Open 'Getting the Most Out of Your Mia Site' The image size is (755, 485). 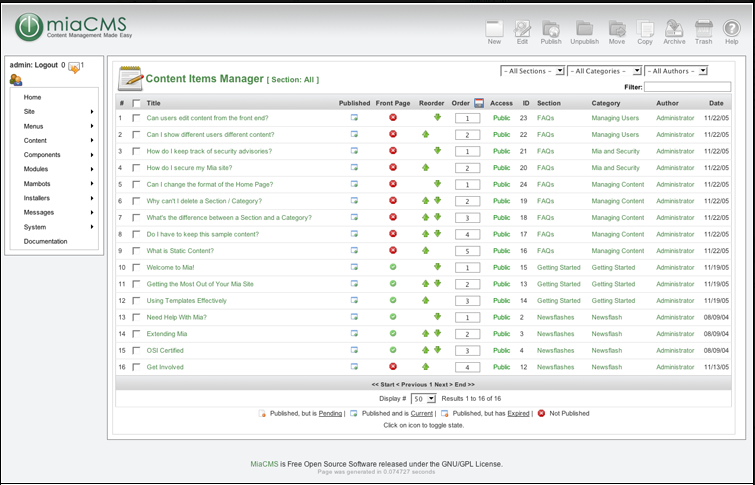pos(200,284)
